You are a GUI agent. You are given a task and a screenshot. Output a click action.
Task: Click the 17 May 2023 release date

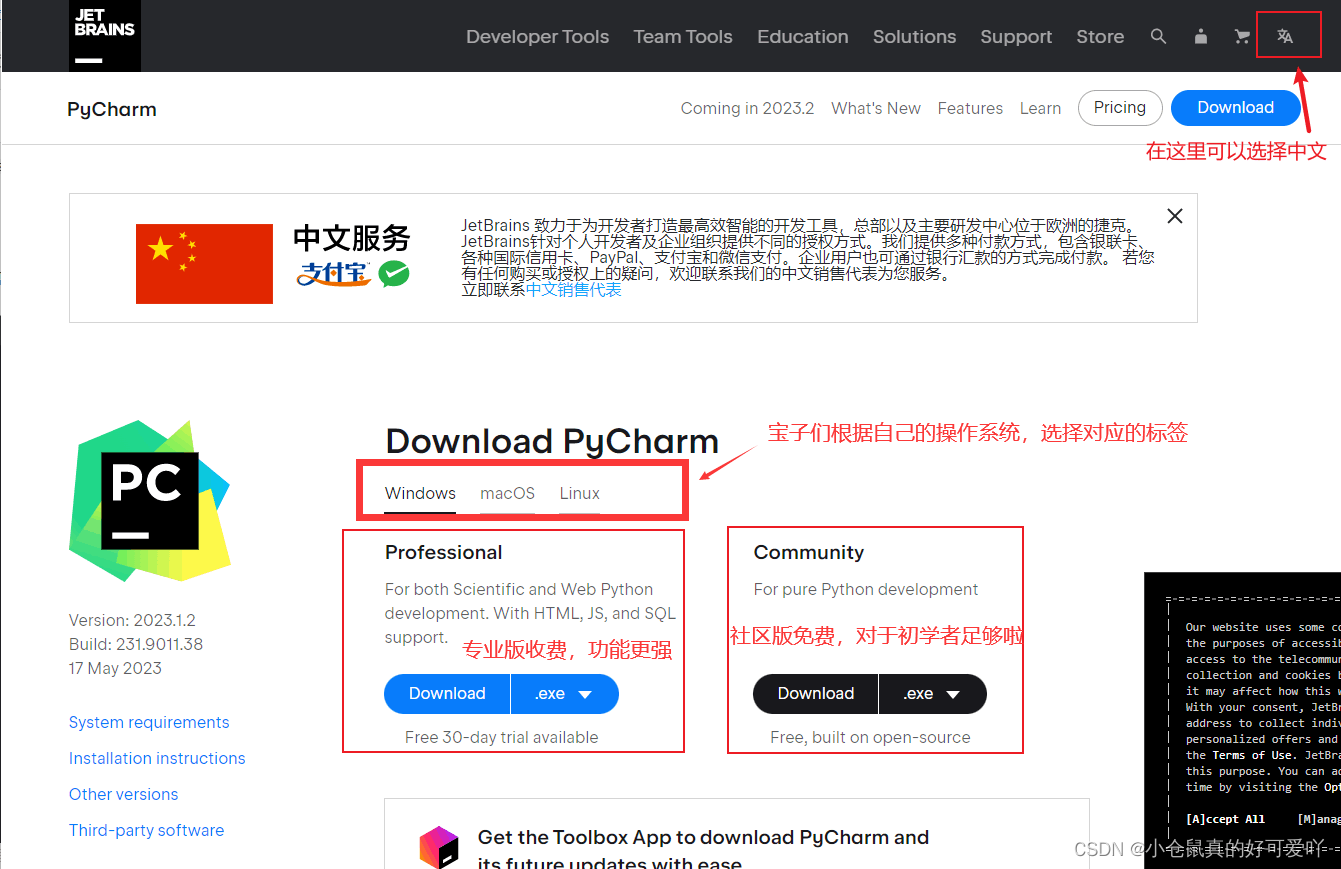tap(115, 668)
